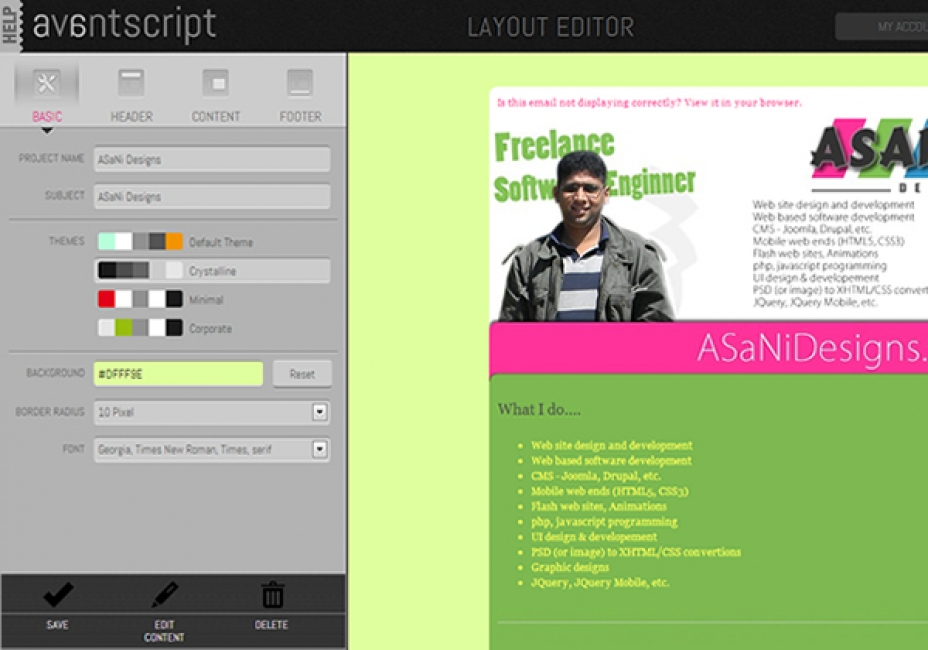Click the Project Name input field
This screenshot has height=650, width=928.
(212, 159)
